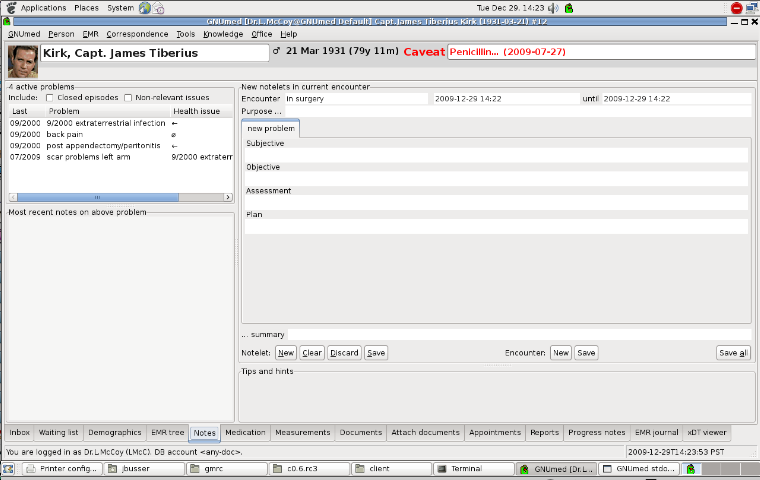Click the male gender symbol icon

[276, 50]
